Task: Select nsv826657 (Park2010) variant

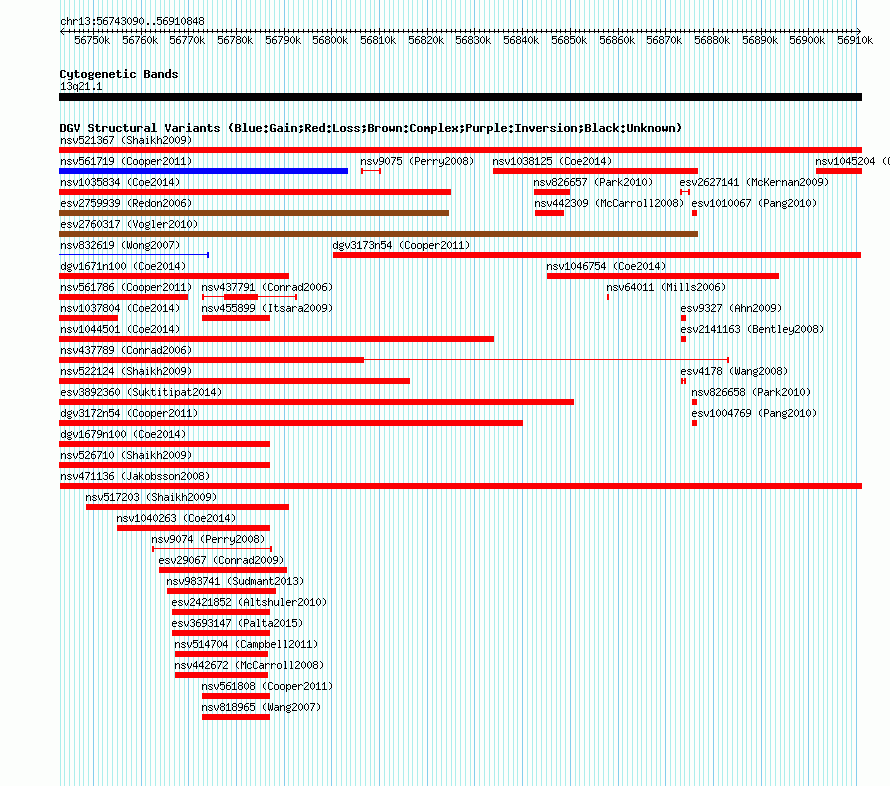Action: coord(593,182)
